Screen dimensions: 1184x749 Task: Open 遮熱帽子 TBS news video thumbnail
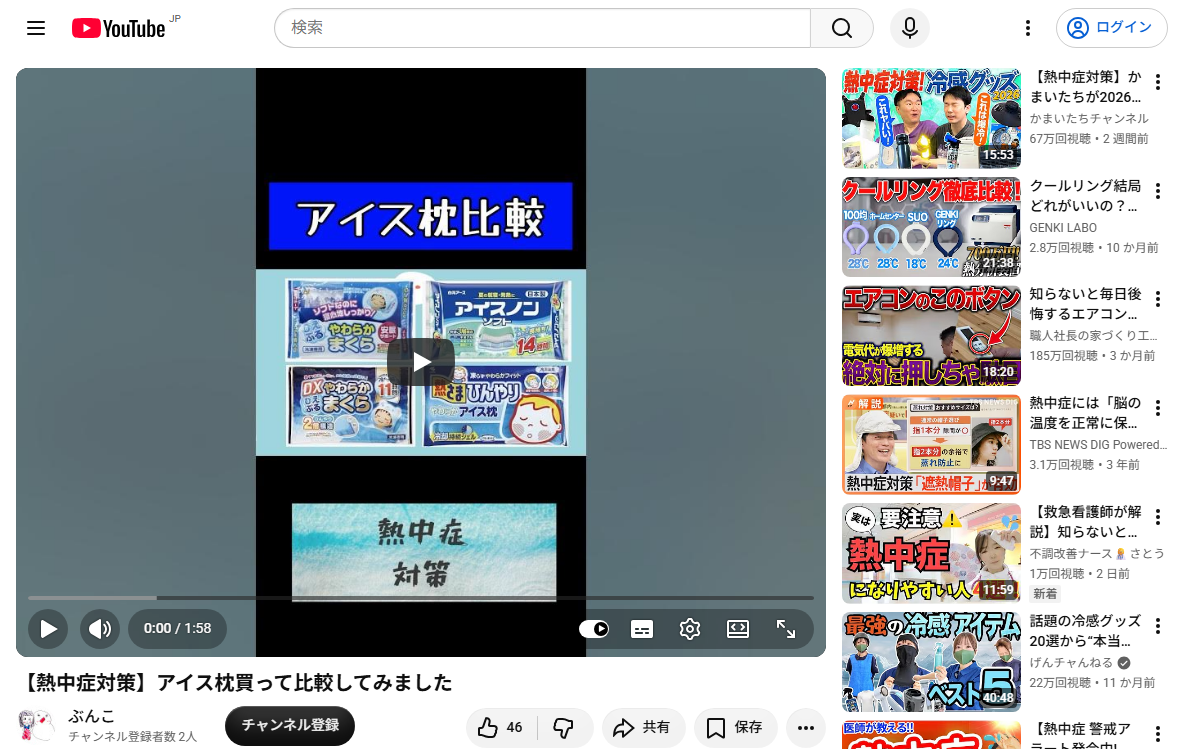pos(931,445)
